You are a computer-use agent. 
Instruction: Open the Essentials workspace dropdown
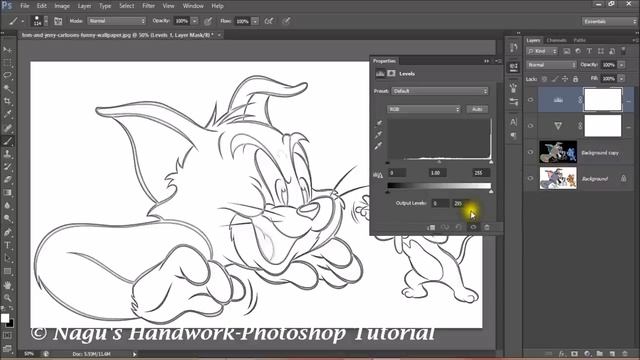(609, 21)
